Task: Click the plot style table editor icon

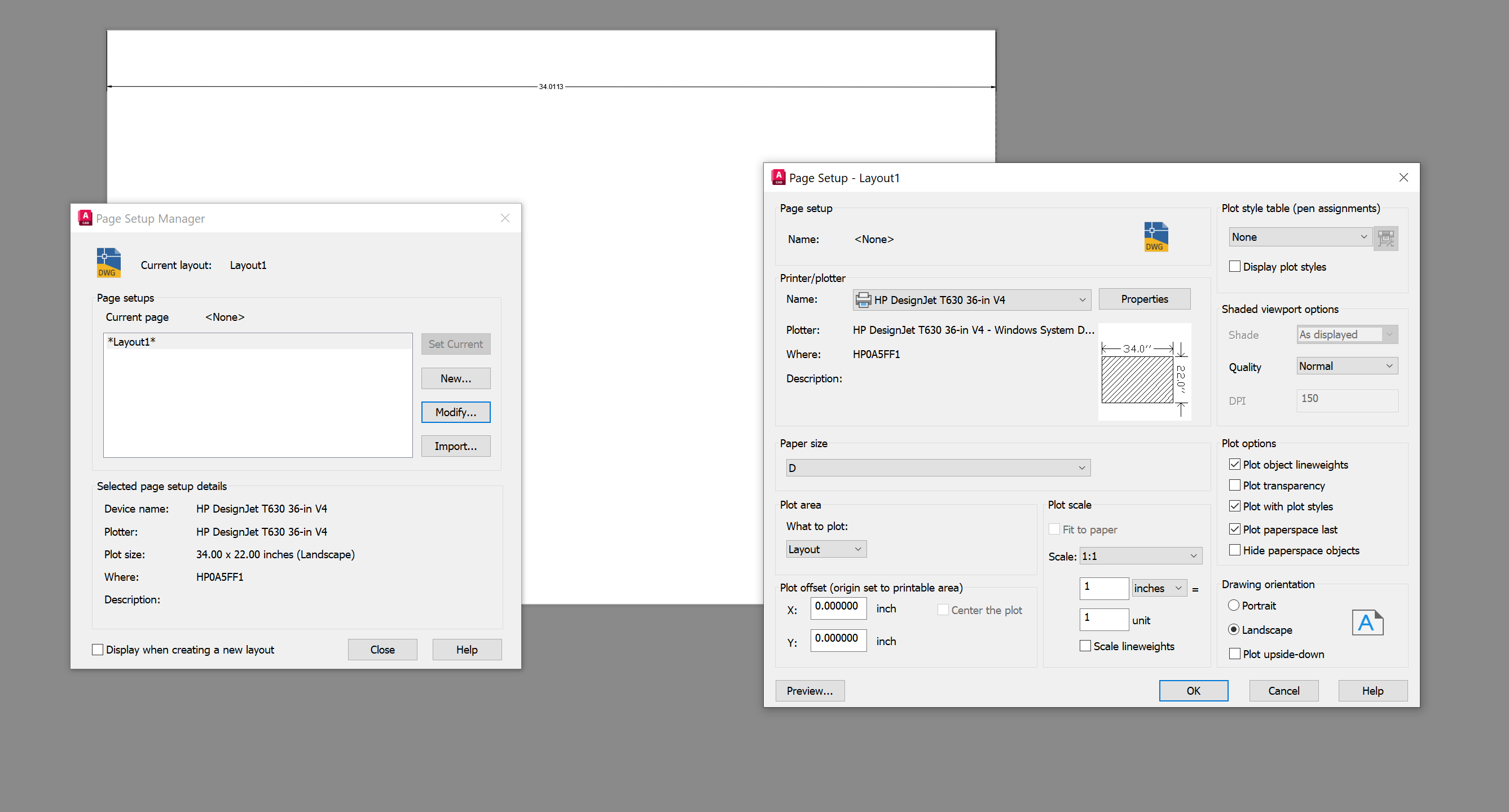Action: (1385, 238)
